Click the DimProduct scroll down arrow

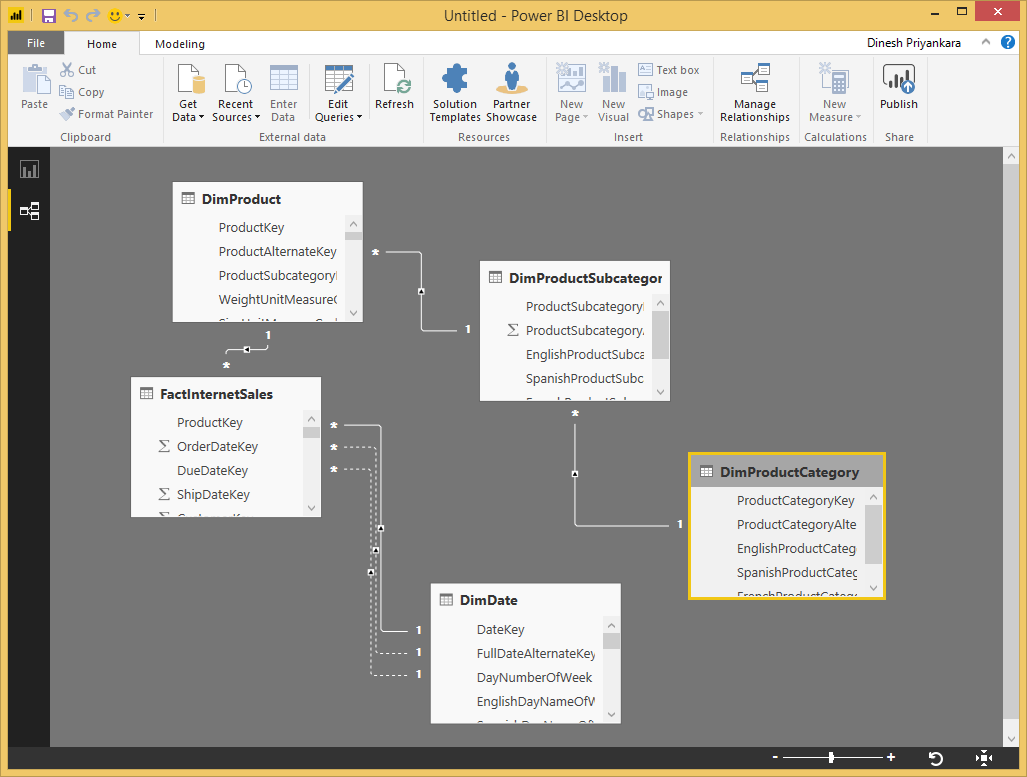point(354,313)
